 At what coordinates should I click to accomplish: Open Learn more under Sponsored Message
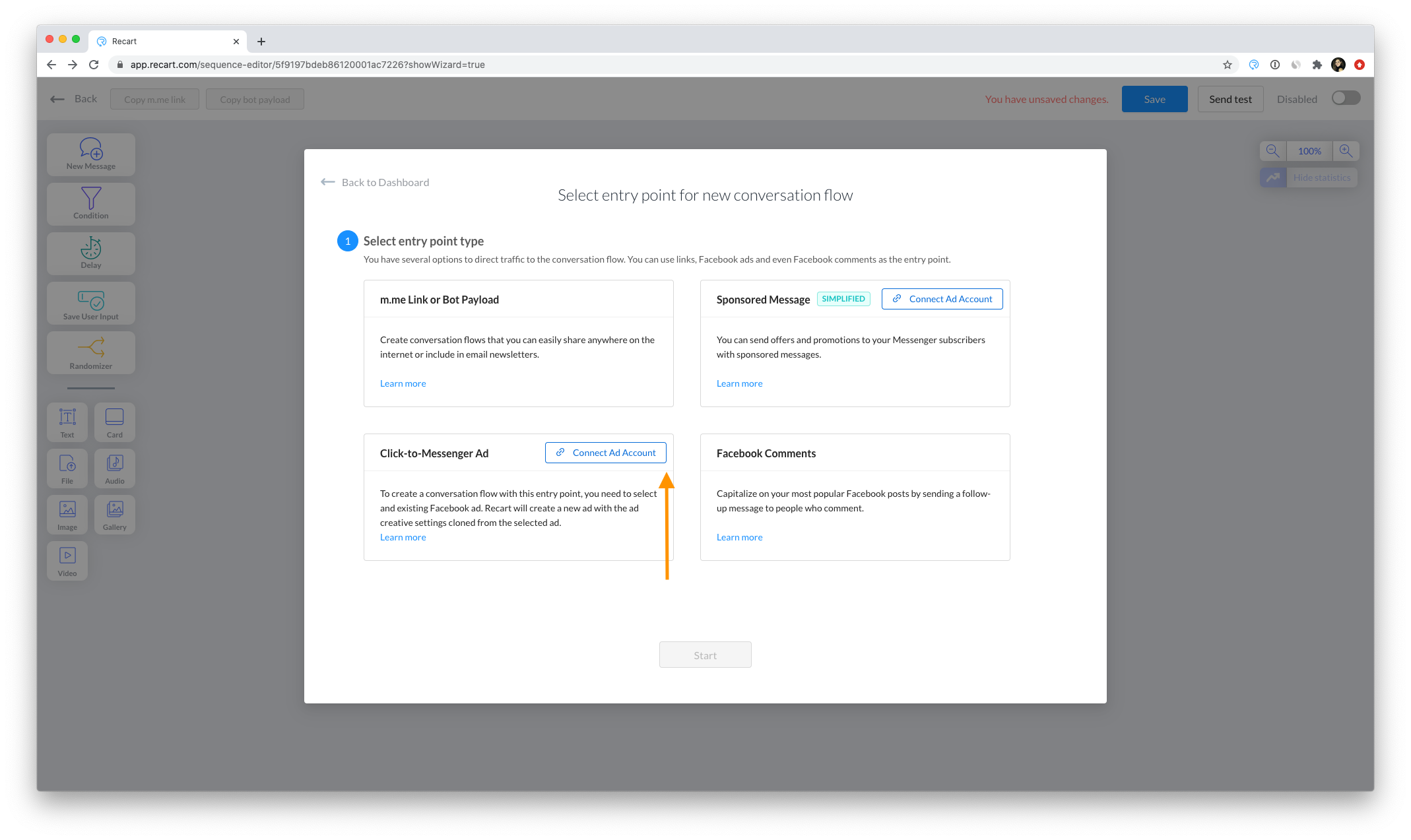point(739,383)
